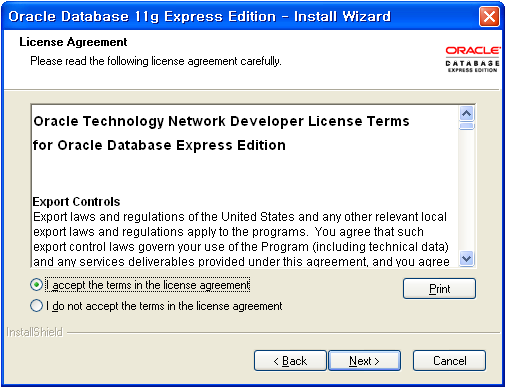Proceed with the Next button
This screenshot has height=388, width=506.
click(365, 361)
